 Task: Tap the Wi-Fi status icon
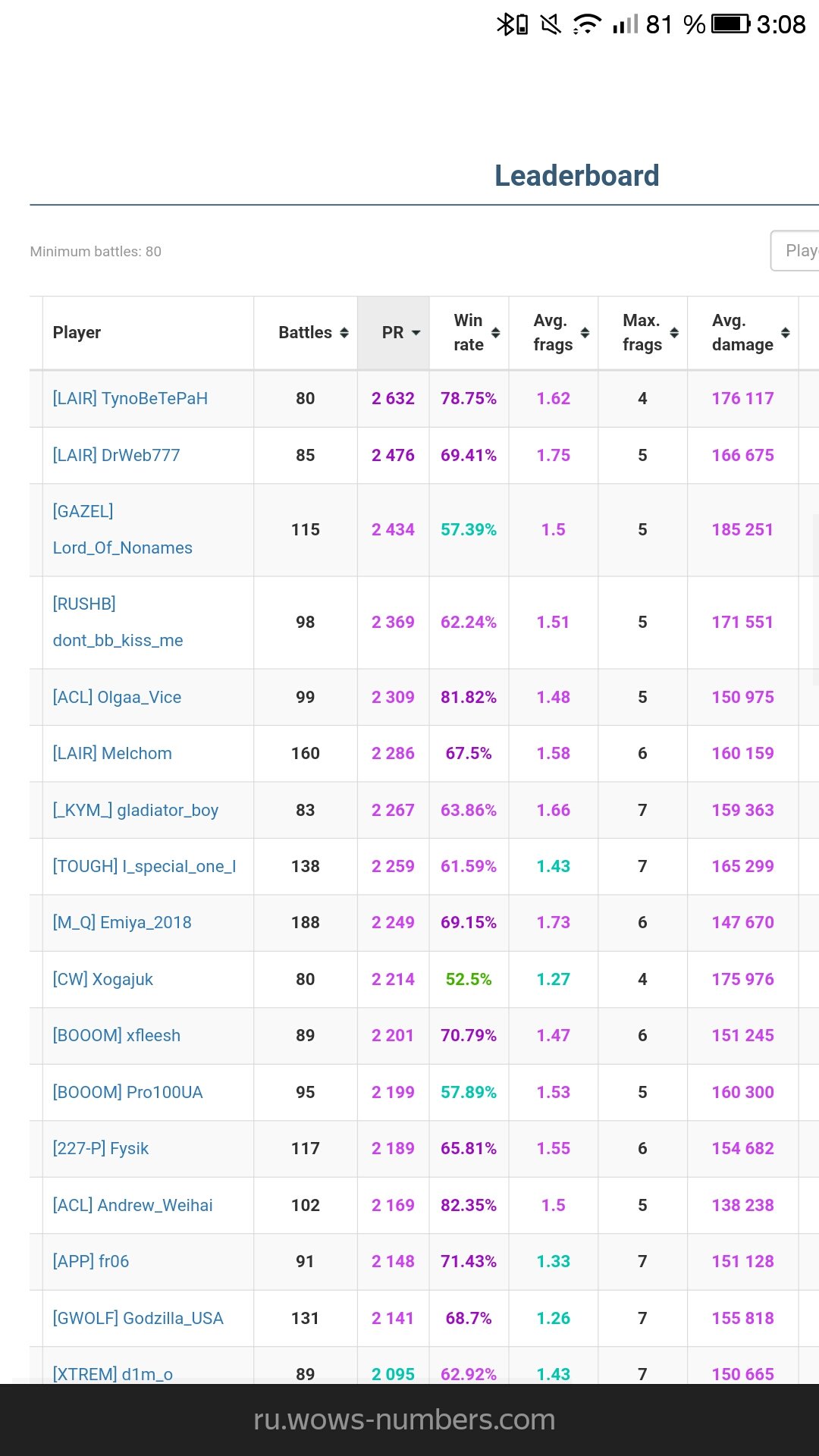[x=587, y=25]
